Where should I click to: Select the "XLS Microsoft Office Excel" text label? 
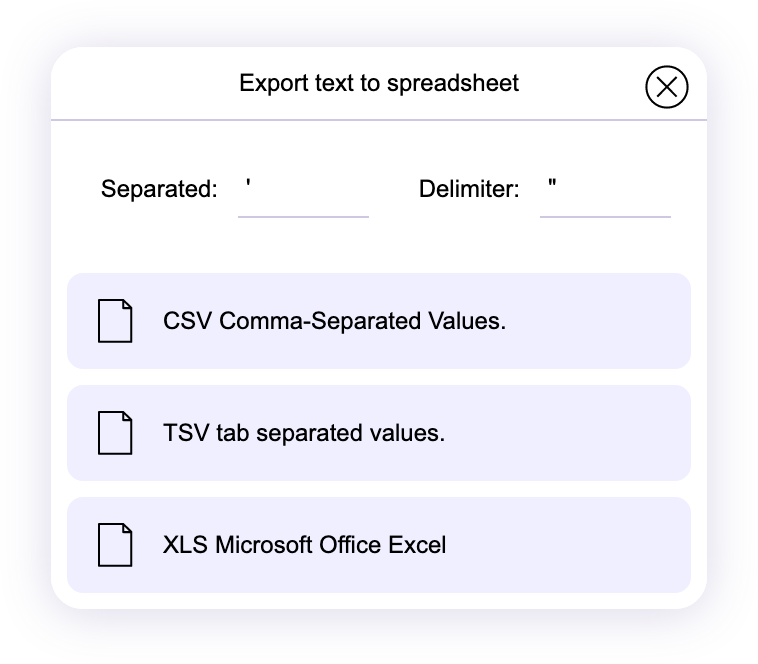[x=304, y=545]
